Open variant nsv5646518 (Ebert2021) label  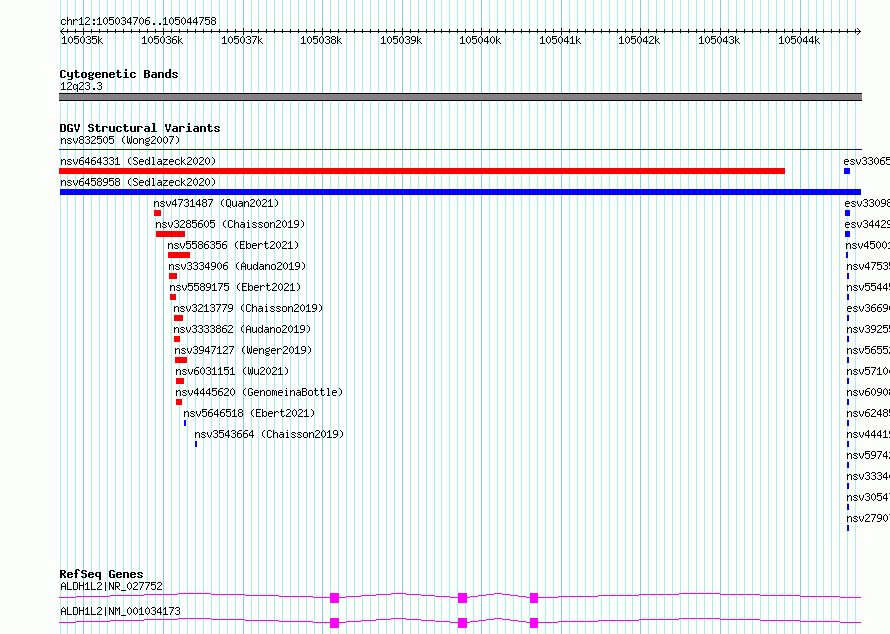coord(249,413)
